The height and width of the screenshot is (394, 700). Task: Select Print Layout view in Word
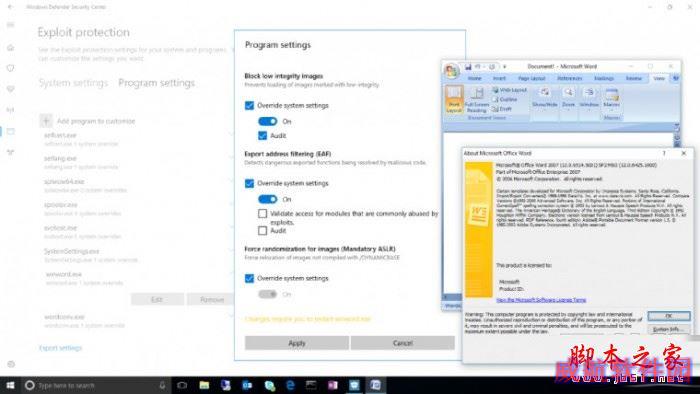[454, 99]
